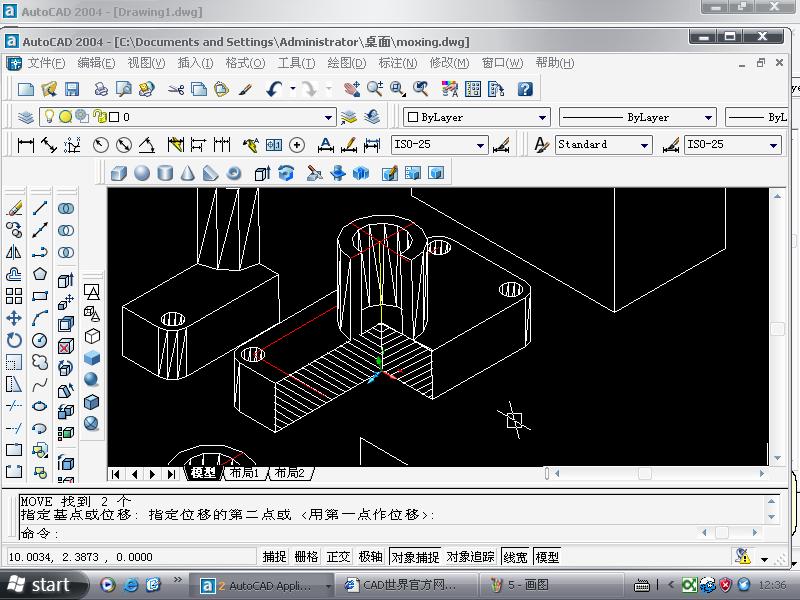Select the Rotate tool
800x600 pixels.
14,340
